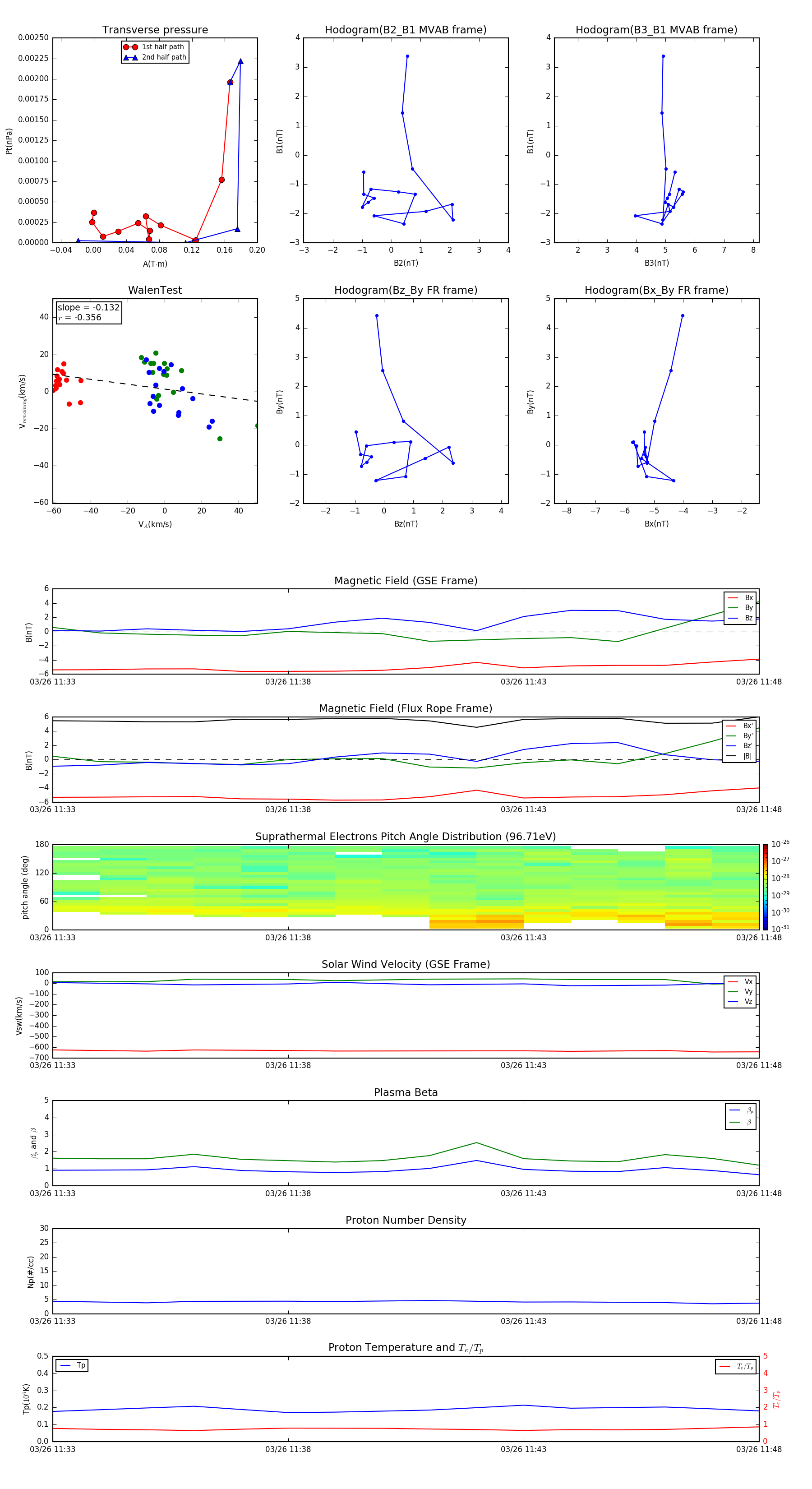Click the 'Plasma Beta' plot title
Image resolution: width=812 pixels, height=1489 pixels.
point(406,1092)
